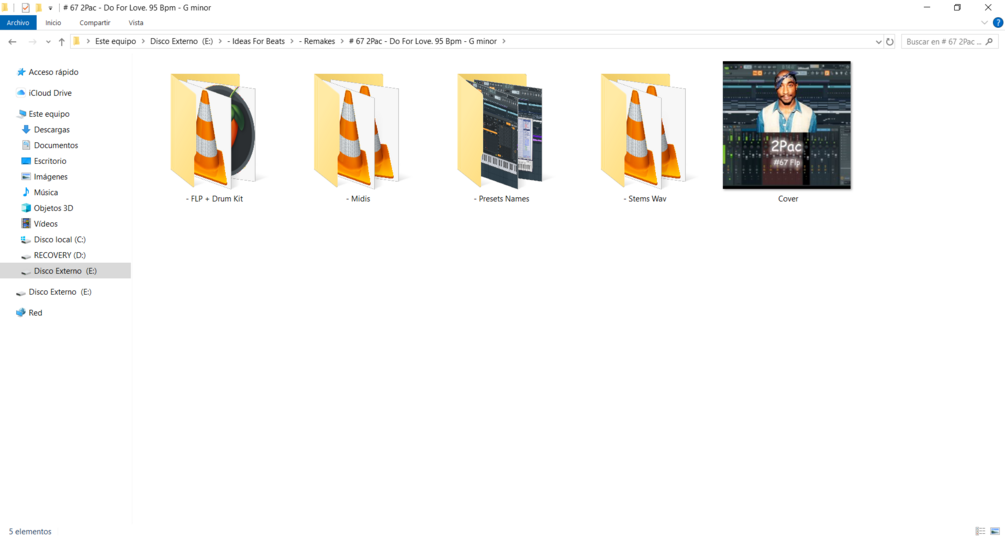This screenshot has width=1005, height=539.
Task: Minimize the Explorer window
Action: 927,8
